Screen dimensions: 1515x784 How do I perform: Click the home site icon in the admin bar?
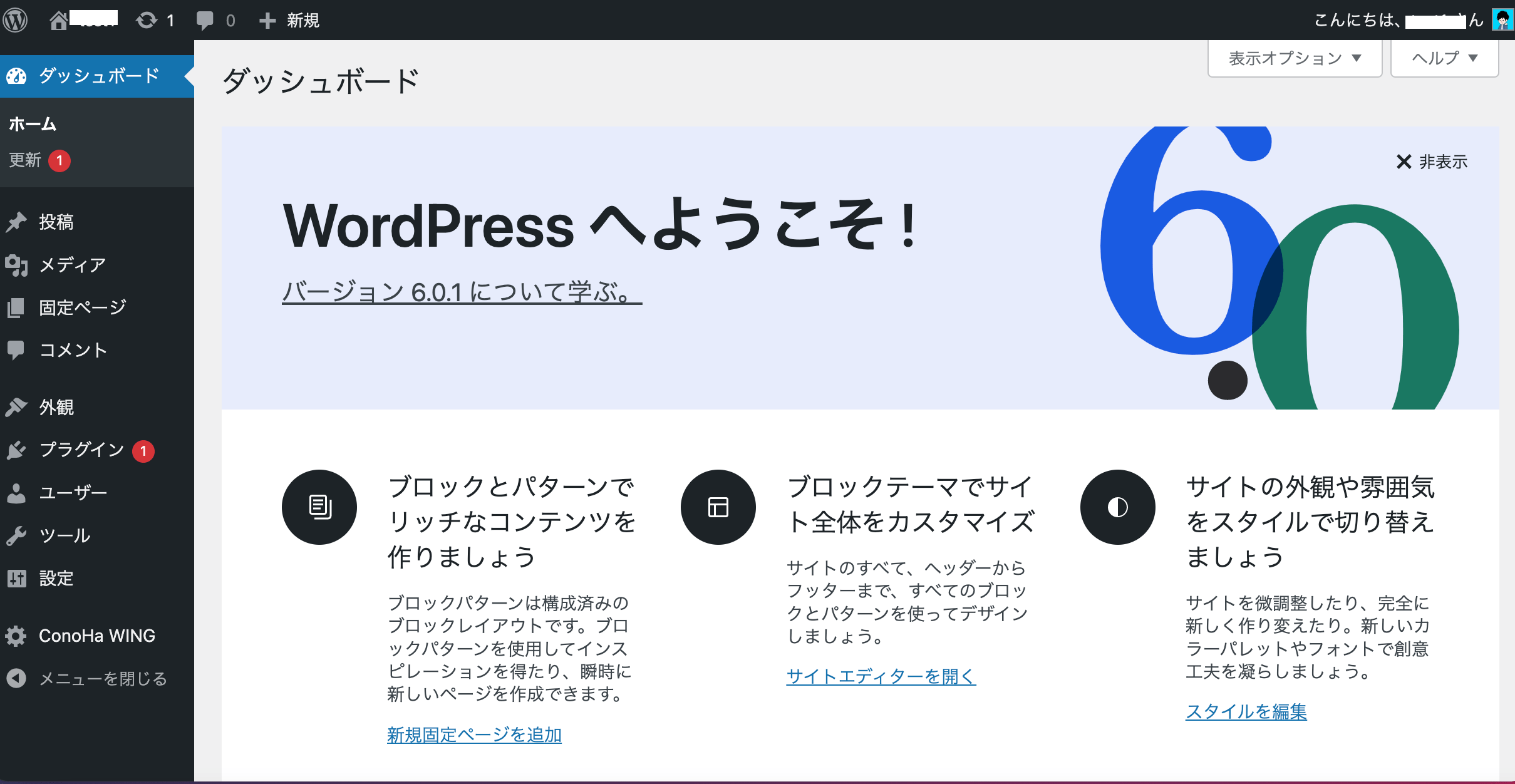tap(58, 21)
